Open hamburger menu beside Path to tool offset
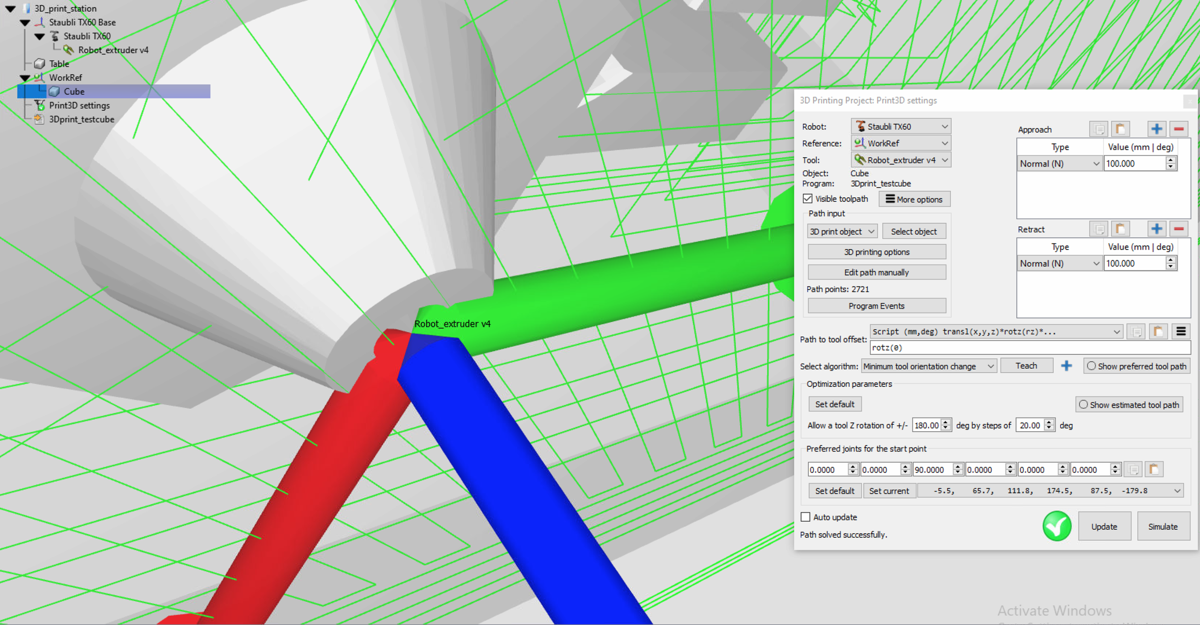 click(1181, 331)
